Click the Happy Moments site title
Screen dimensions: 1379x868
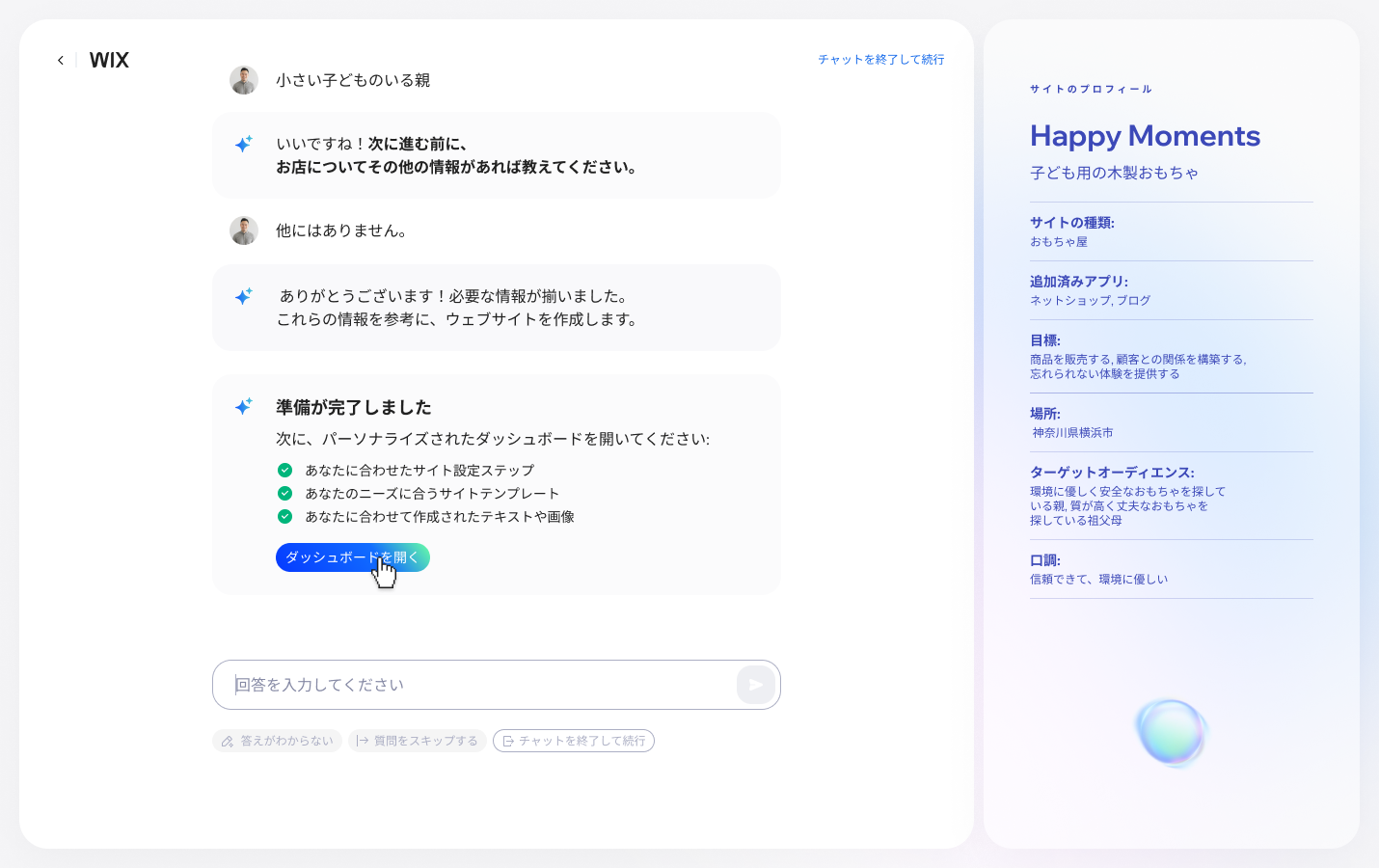click(x=1144, y=136)
